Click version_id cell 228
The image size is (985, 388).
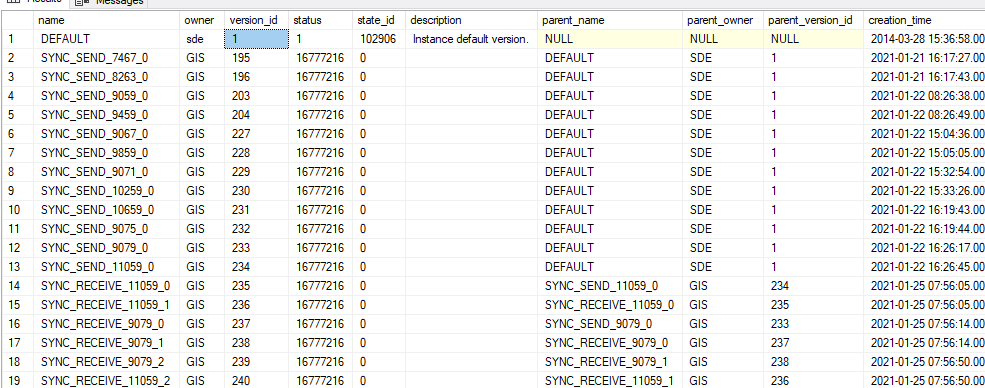pyautogui.click(x=256, y=153)
